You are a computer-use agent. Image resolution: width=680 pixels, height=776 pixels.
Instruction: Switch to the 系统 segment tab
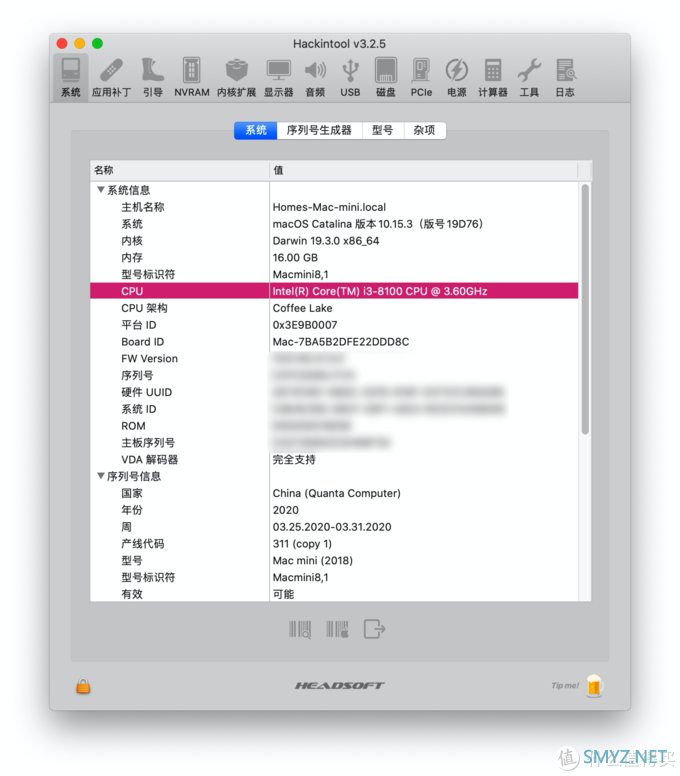(255, 130)
